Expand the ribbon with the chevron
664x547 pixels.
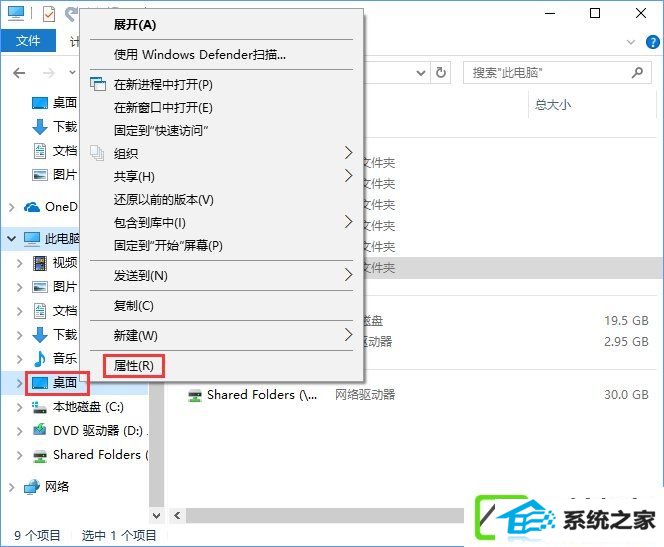(631, 42)
